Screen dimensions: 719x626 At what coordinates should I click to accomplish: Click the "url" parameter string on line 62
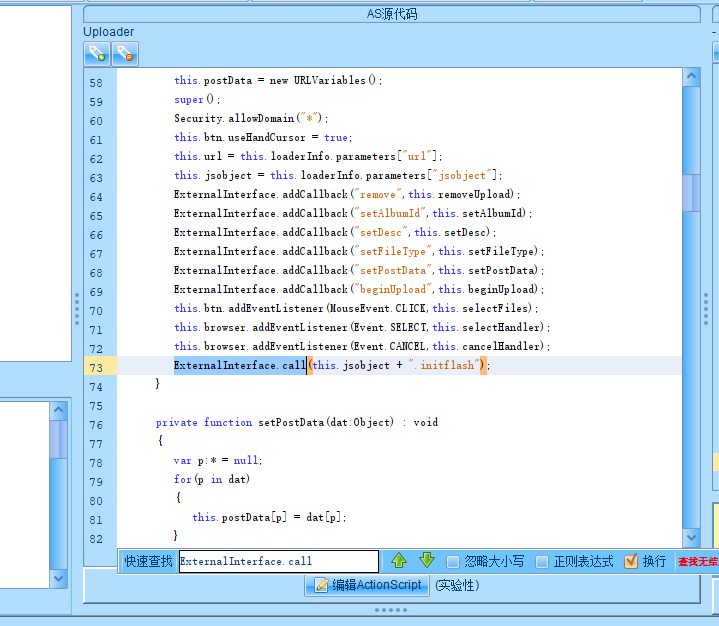pos(417,156)
